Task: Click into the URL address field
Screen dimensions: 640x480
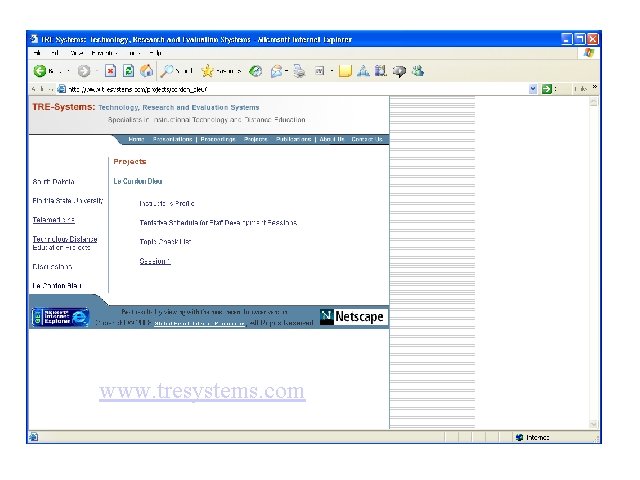Action: (x=297, y=89)
